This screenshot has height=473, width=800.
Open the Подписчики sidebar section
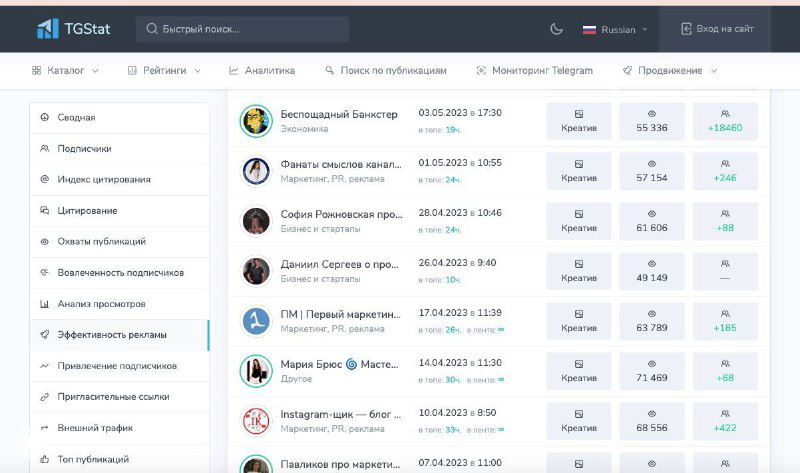tap(84, 149)
